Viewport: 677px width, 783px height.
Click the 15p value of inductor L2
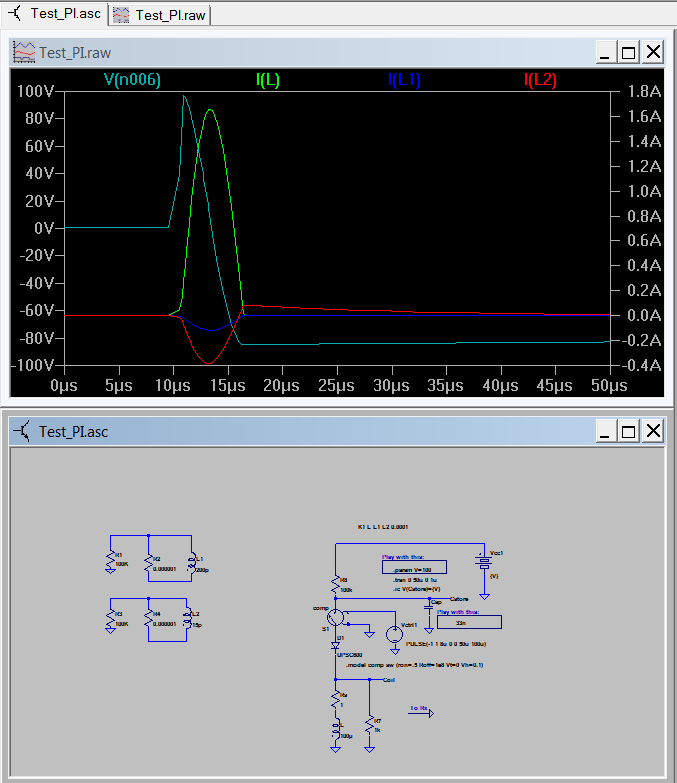(197, 625)
